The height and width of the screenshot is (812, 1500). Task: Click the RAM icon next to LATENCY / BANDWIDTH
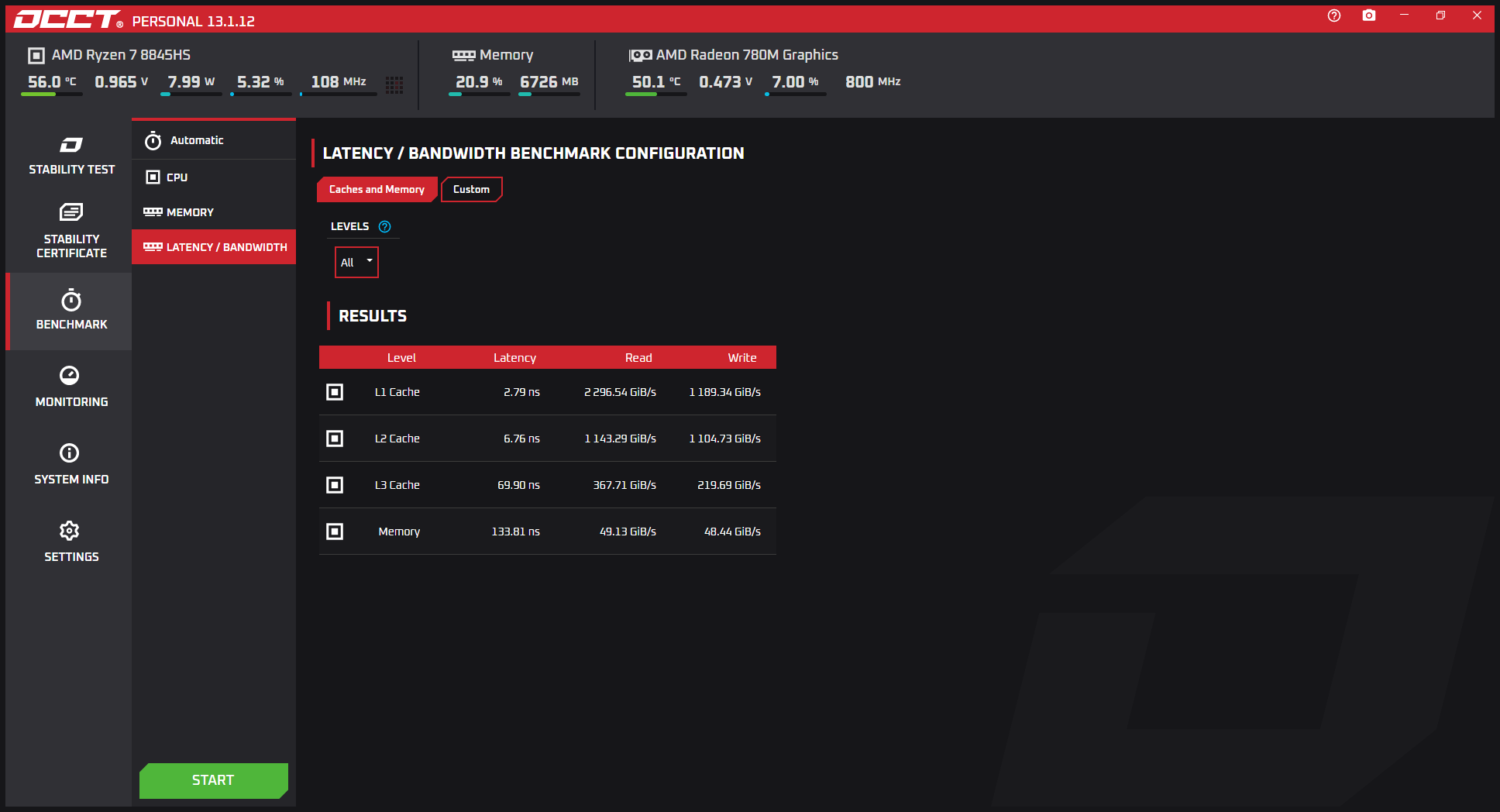[153, 247]
